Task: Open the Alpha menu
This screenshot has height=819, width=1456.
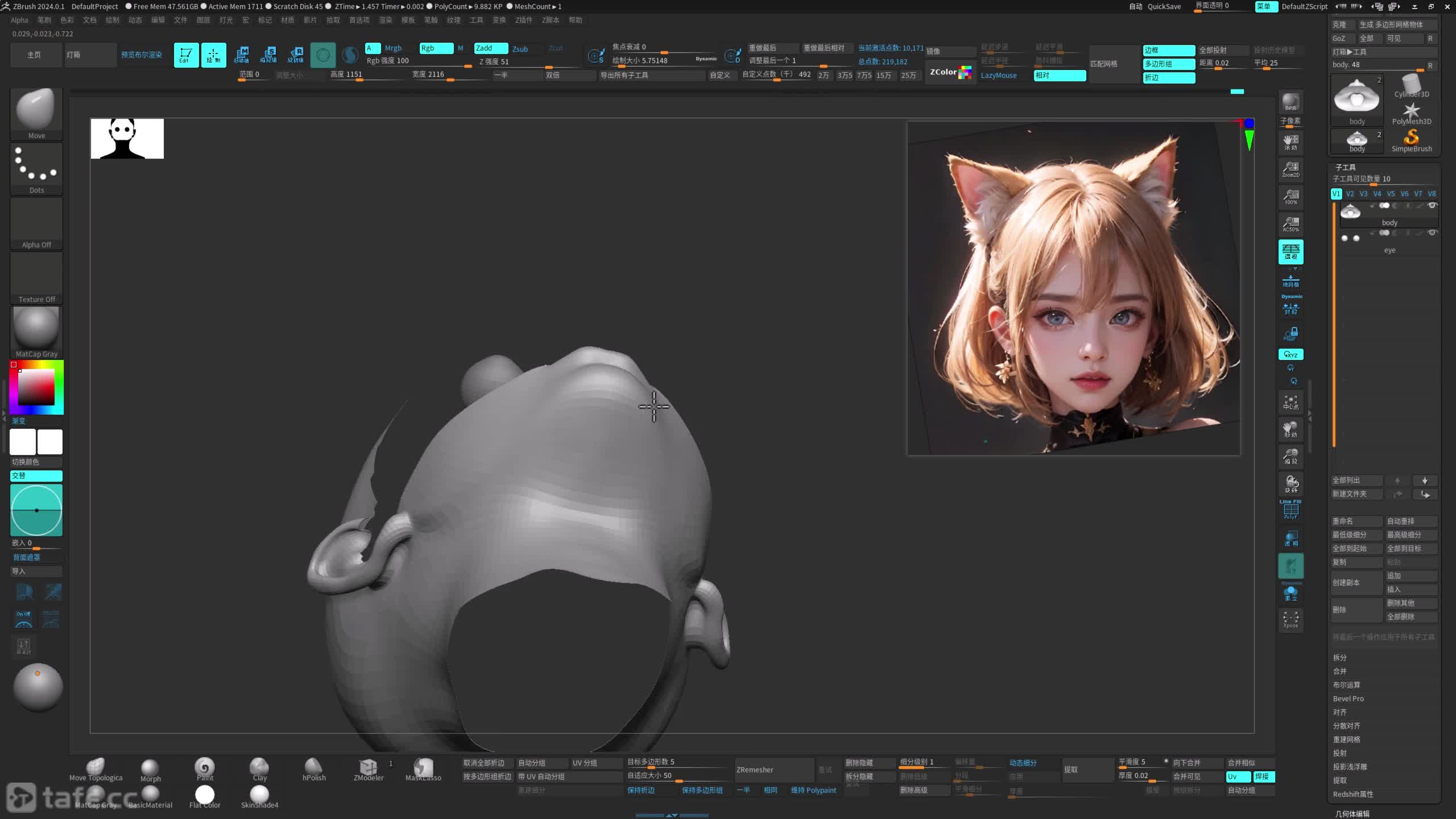Action: pos(19,20)
